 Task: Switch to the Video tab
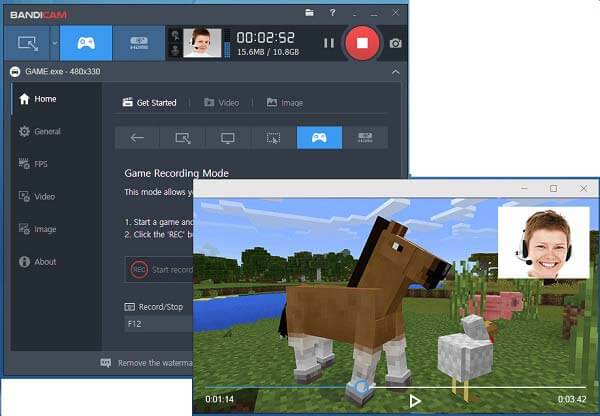click(221, 103)
